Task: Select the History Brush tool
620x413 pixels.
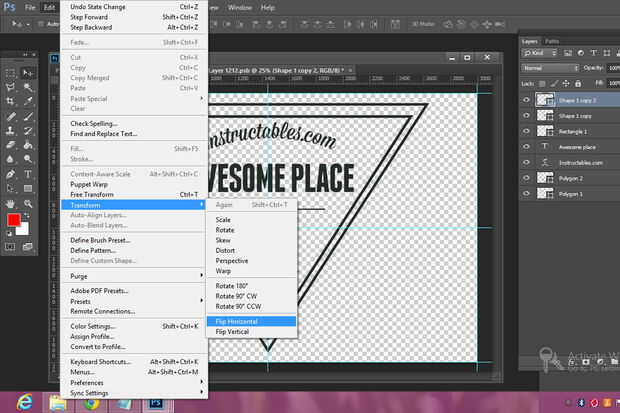Action: pos(28,131)
